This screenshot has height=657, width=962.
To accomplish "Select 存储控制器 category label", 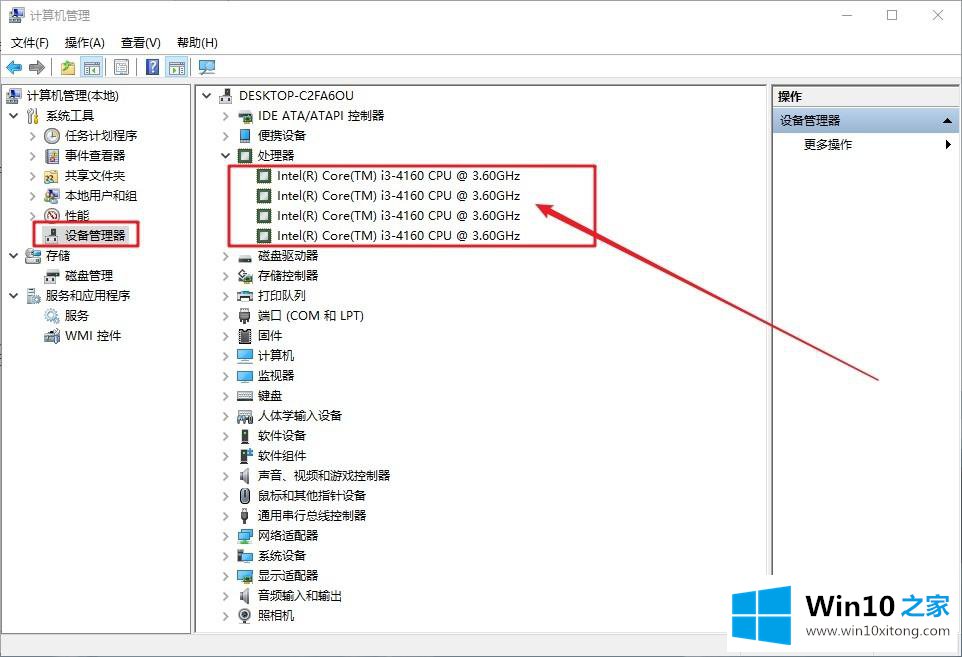I will pyautogui.click(x=288, y=276).
